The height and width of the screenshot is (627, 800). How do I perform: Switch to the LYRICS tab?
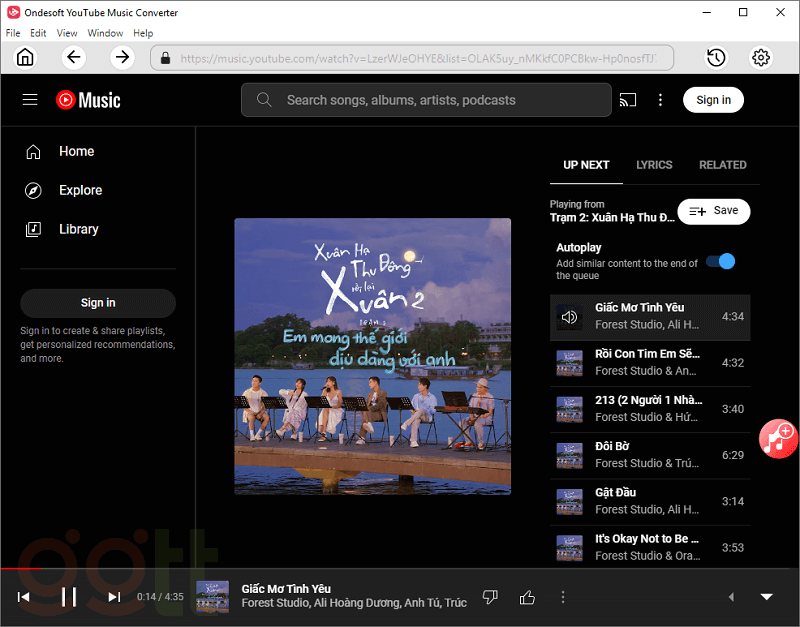654,165
